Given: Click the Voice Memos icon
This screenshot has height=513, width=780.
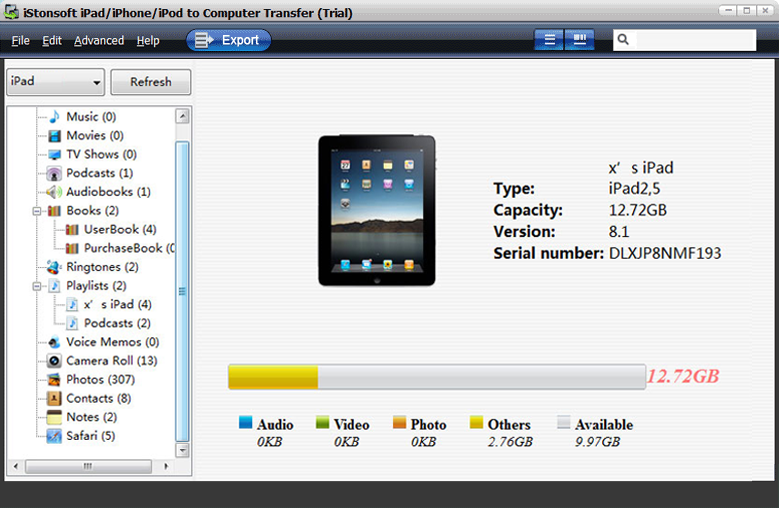Looking at the screenshot, I should click(54, 342).
